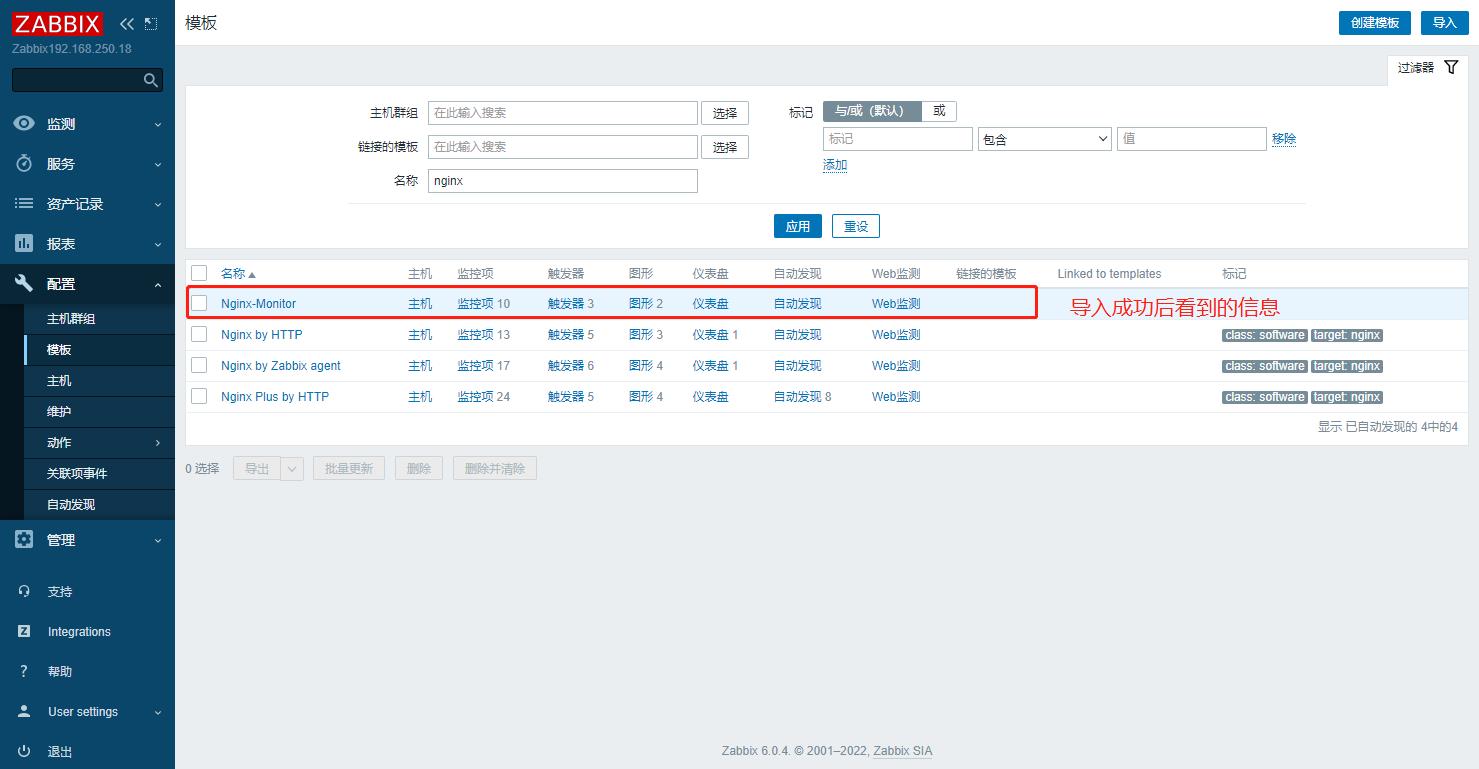Open Nginx by Zabbix agent template

[x=281, y=366]
